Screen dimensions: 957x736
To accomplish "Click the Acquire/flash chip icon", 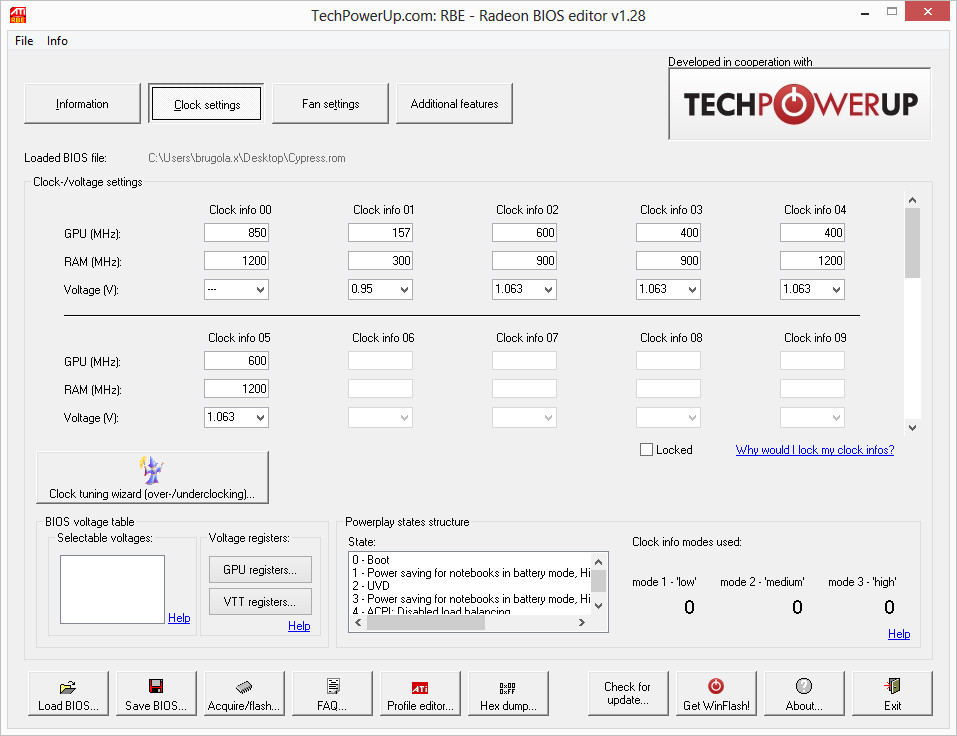I will pyautogui.click(x=244, y=687).
